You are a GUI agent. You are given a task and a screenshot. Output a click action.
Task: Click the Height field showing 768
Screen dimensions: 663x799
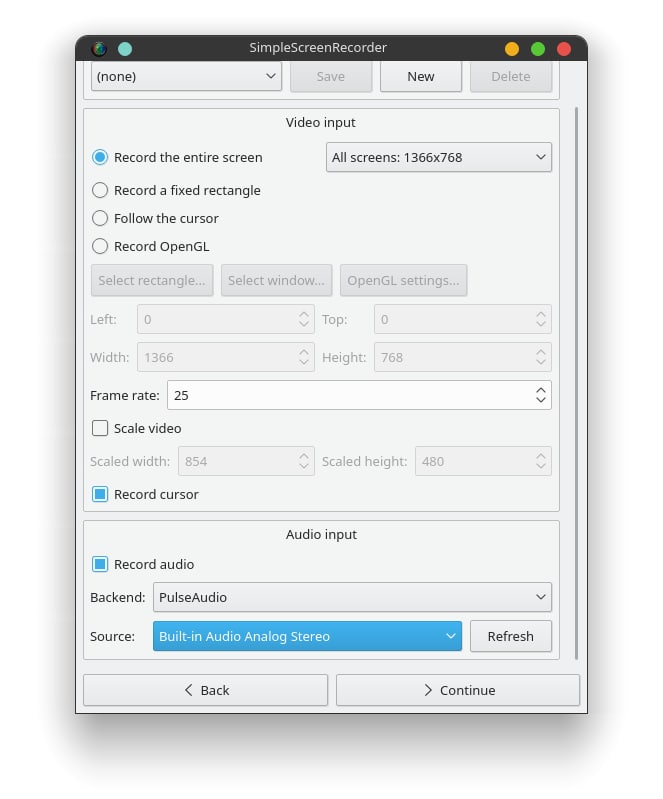click(463, 357)
